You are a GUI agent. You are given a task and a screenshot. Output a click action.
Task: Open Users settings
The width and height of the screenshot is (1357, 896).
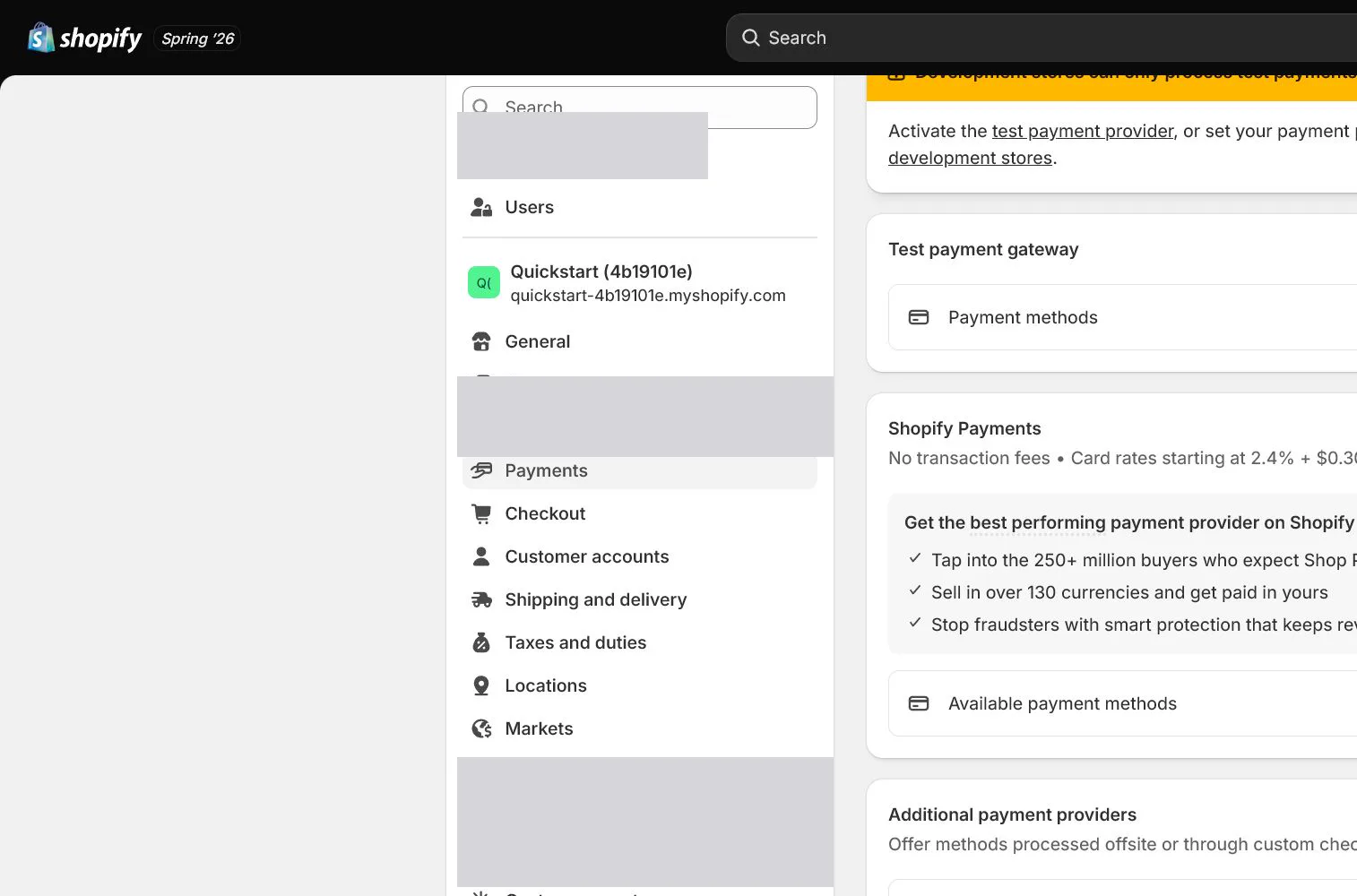[639, 207]
